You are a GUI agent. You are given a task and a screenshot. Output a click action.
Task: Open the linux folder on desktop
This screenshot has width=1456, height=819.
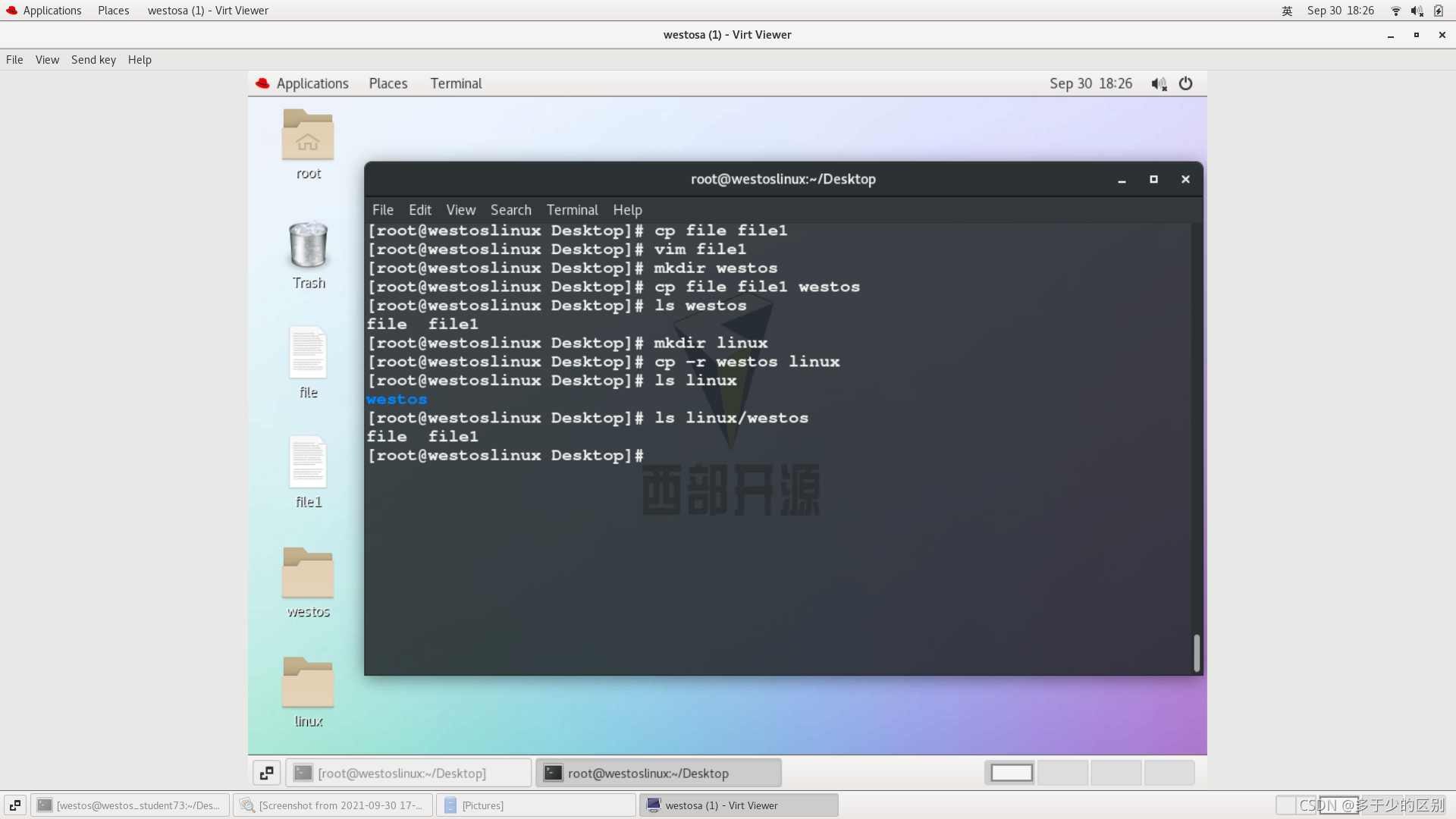coord(308,682)
